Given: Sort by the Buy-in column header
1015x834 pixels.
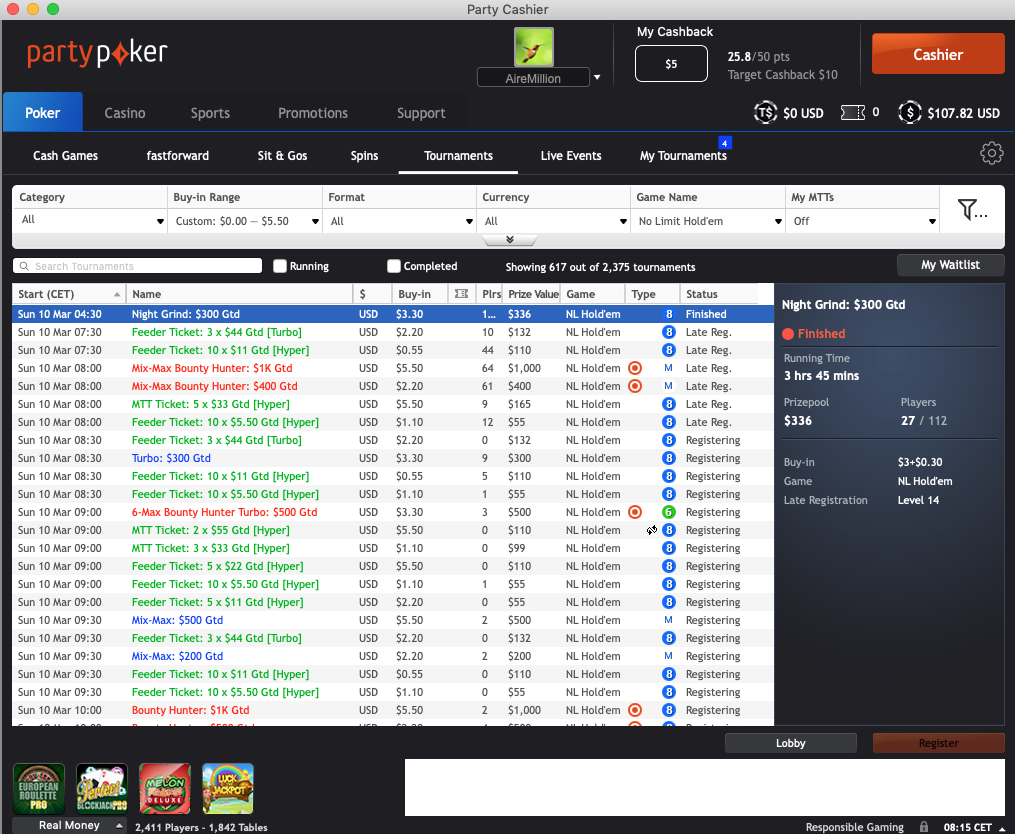Looking at the screenshot, I should [419, 294].
